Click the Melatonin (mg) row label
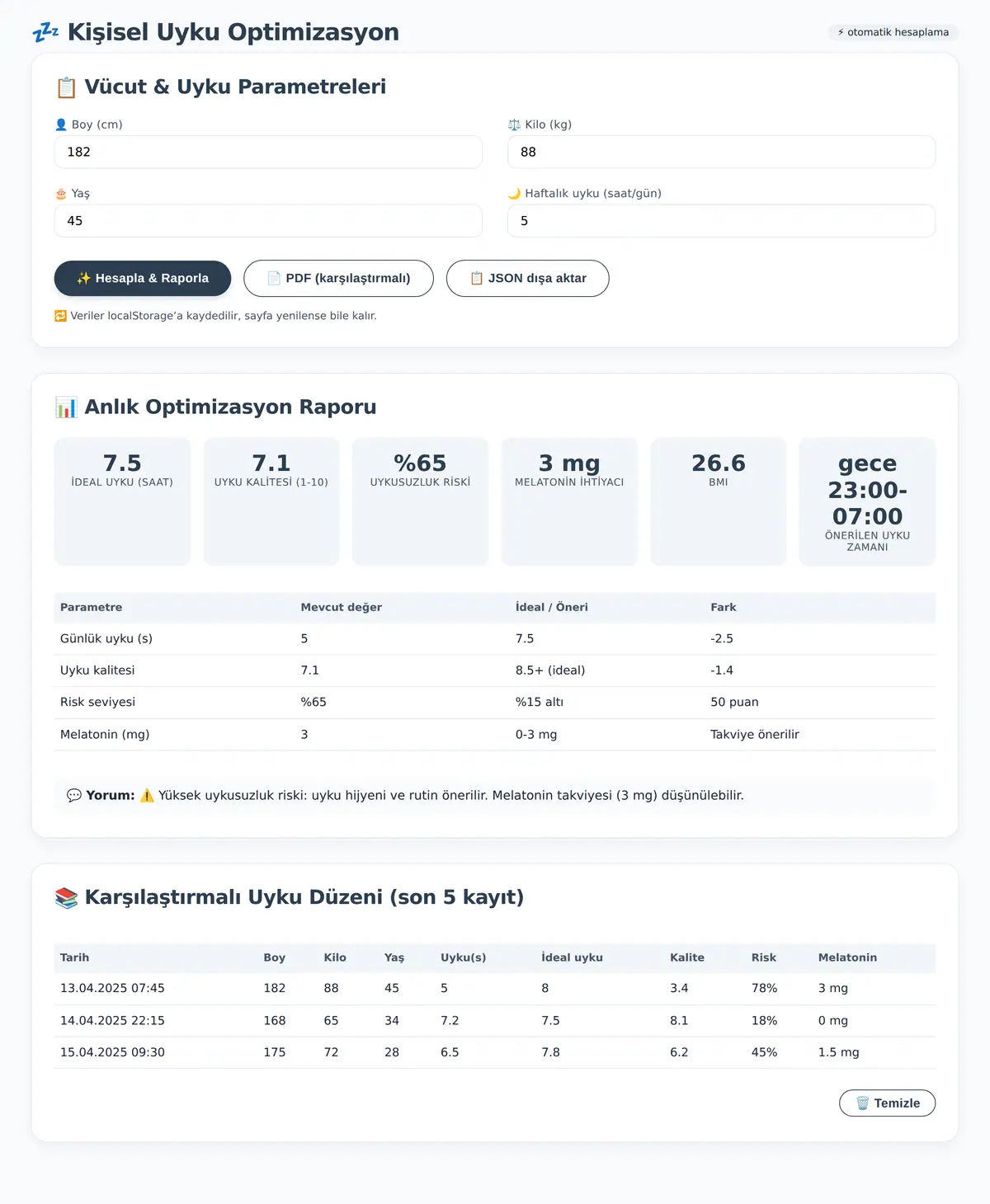The height and width of the screenshot is (1204, 990). pos(105,735)
